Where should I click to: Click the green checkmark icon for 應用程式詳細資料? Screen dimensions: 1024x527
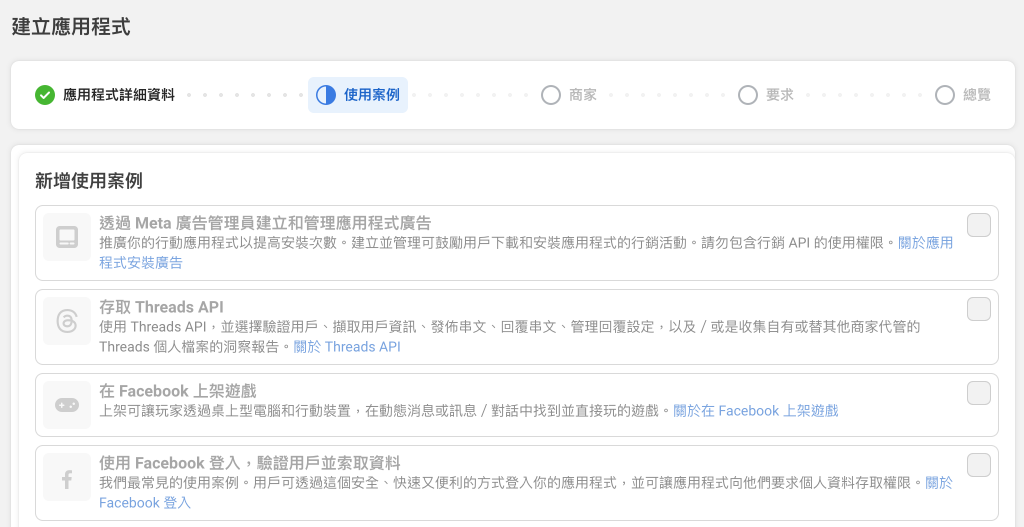pos(44,95)
